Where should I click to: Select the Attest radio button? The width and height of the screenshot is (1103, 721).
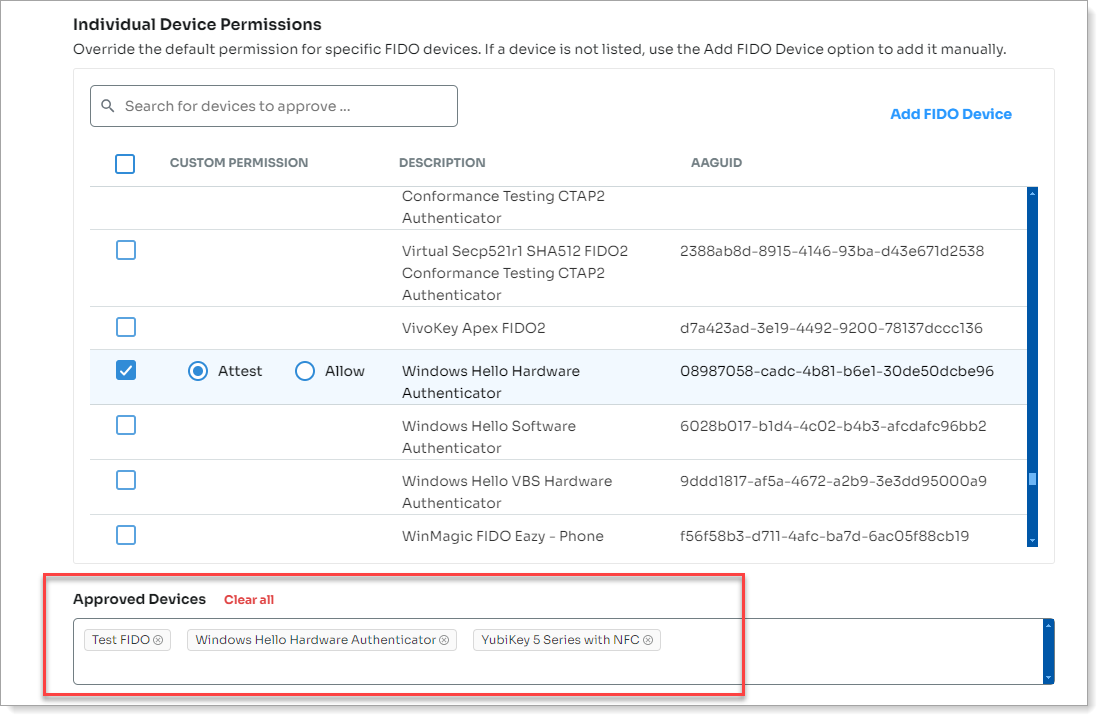(x=198, y=371)
